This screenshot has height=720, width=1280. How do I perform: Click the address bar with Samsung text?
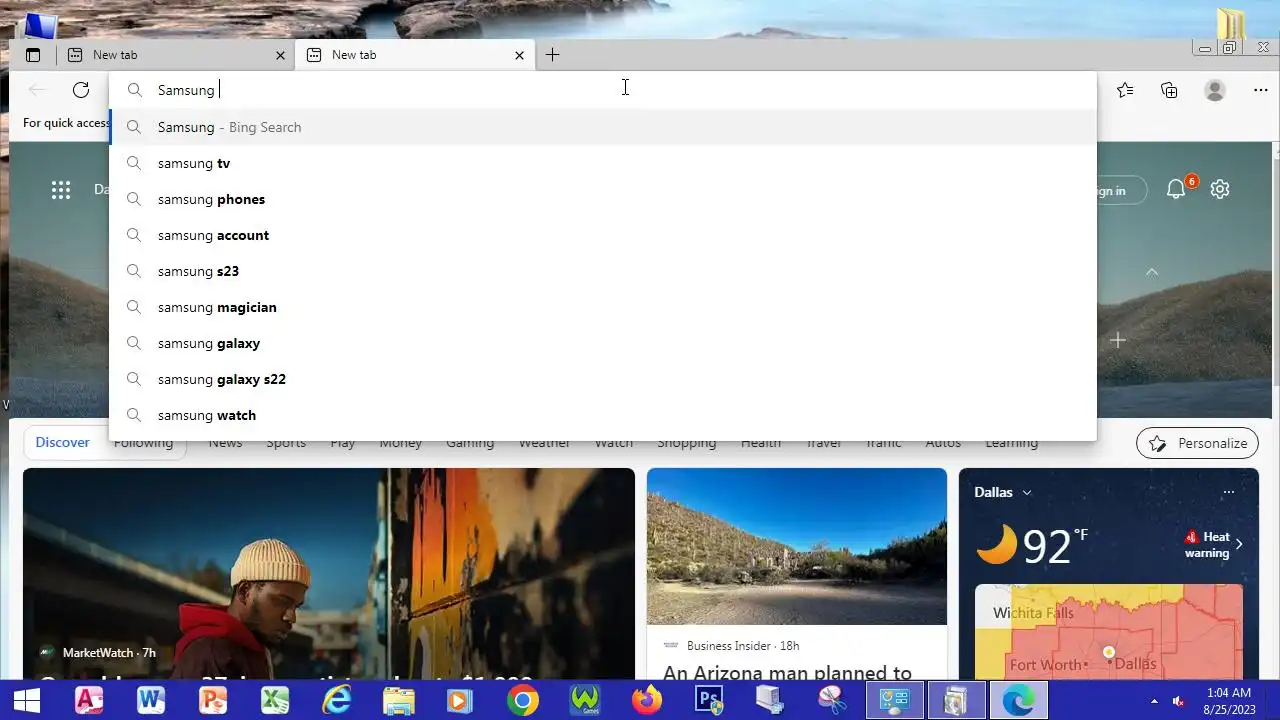pyautogui.click(x=603, y=90)
